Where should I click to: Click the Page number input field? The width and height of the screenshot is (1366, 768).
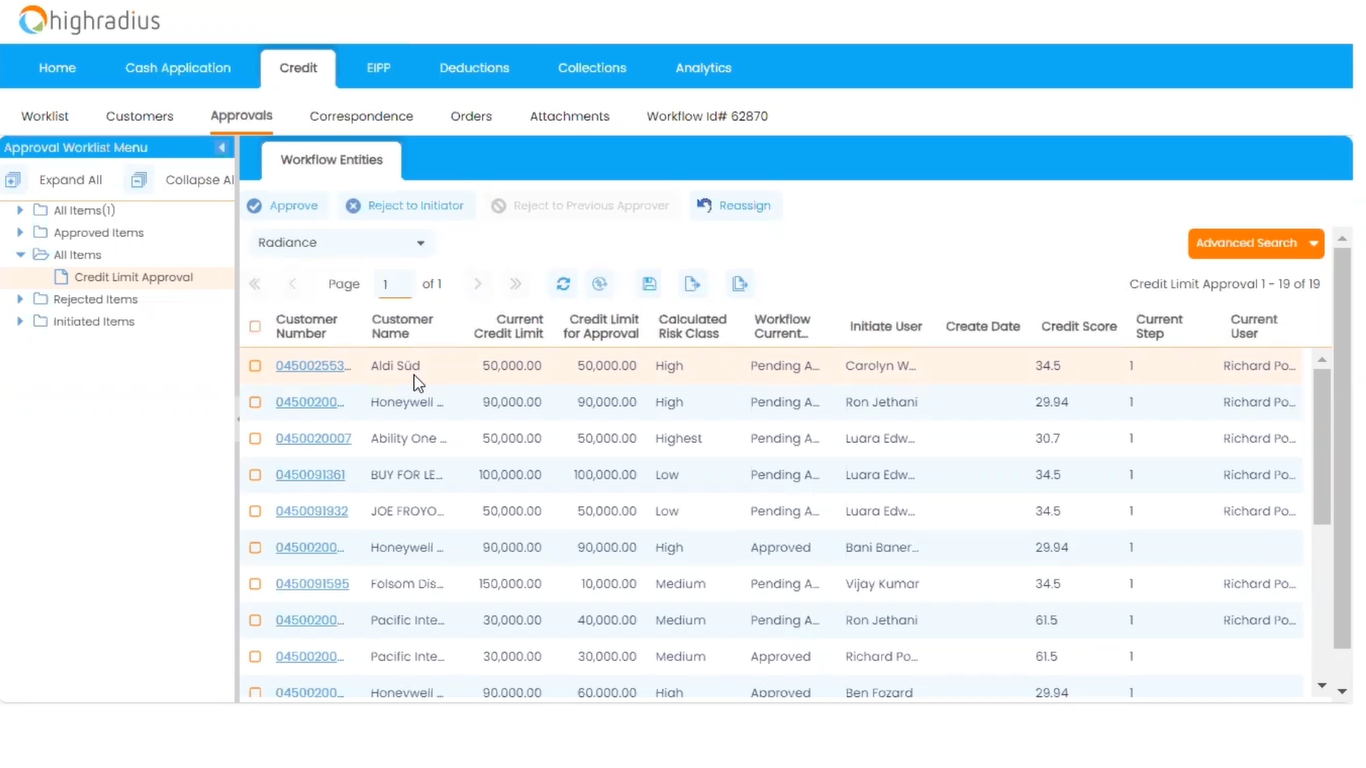pyautogui.click(x=393, y=283)
